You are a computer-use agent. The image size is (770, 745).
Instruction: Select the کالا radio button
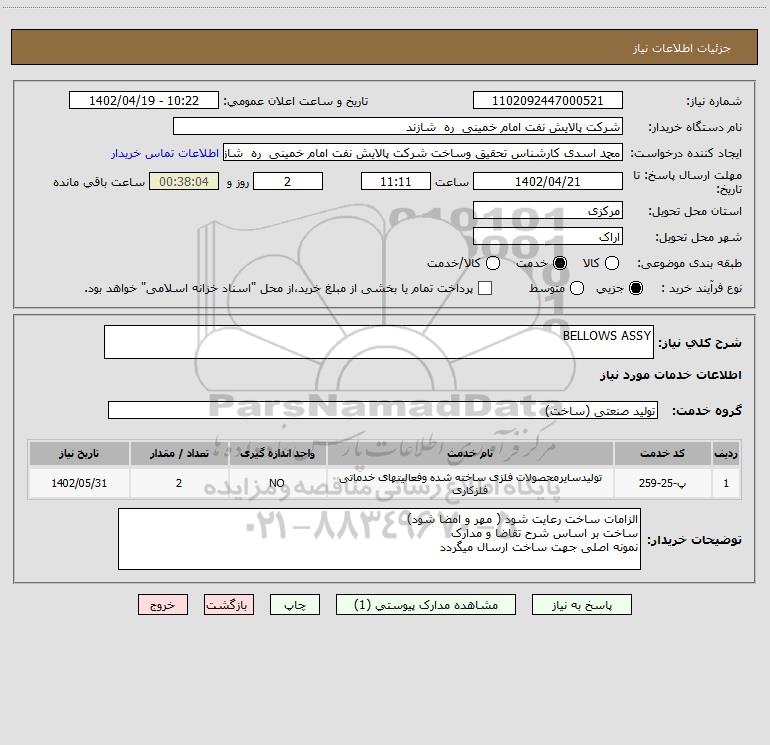tap(612, 263)
